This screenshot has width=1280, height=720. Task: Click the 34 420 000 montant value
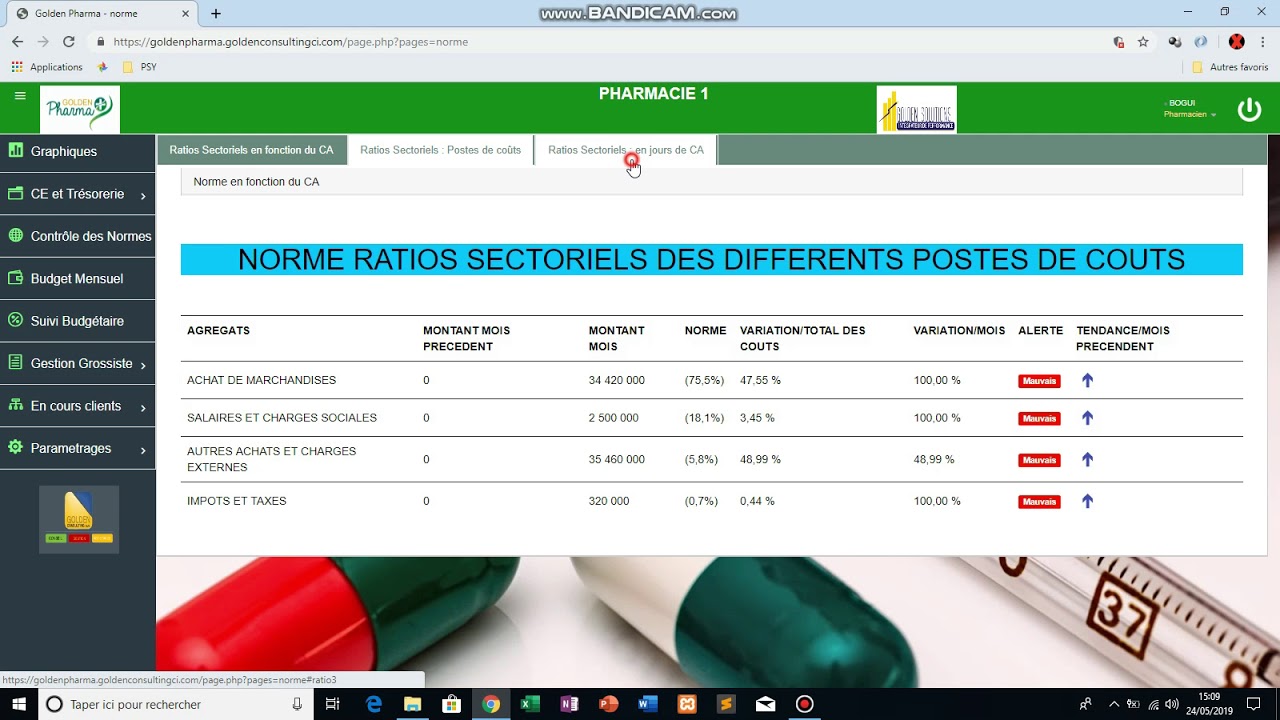tap(616, 380)
